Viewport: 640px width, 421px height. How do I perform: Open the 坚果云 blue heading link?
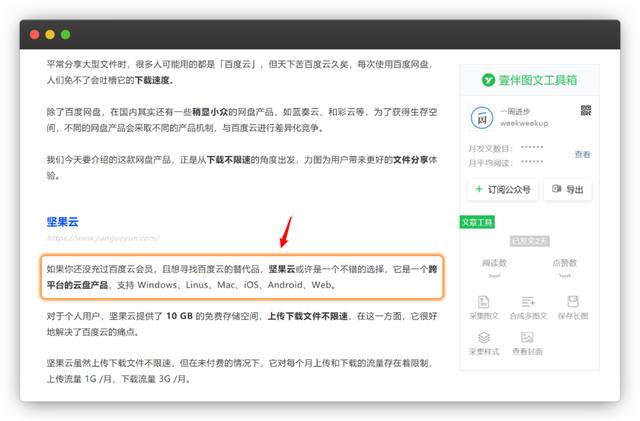[x=62, y=222]
